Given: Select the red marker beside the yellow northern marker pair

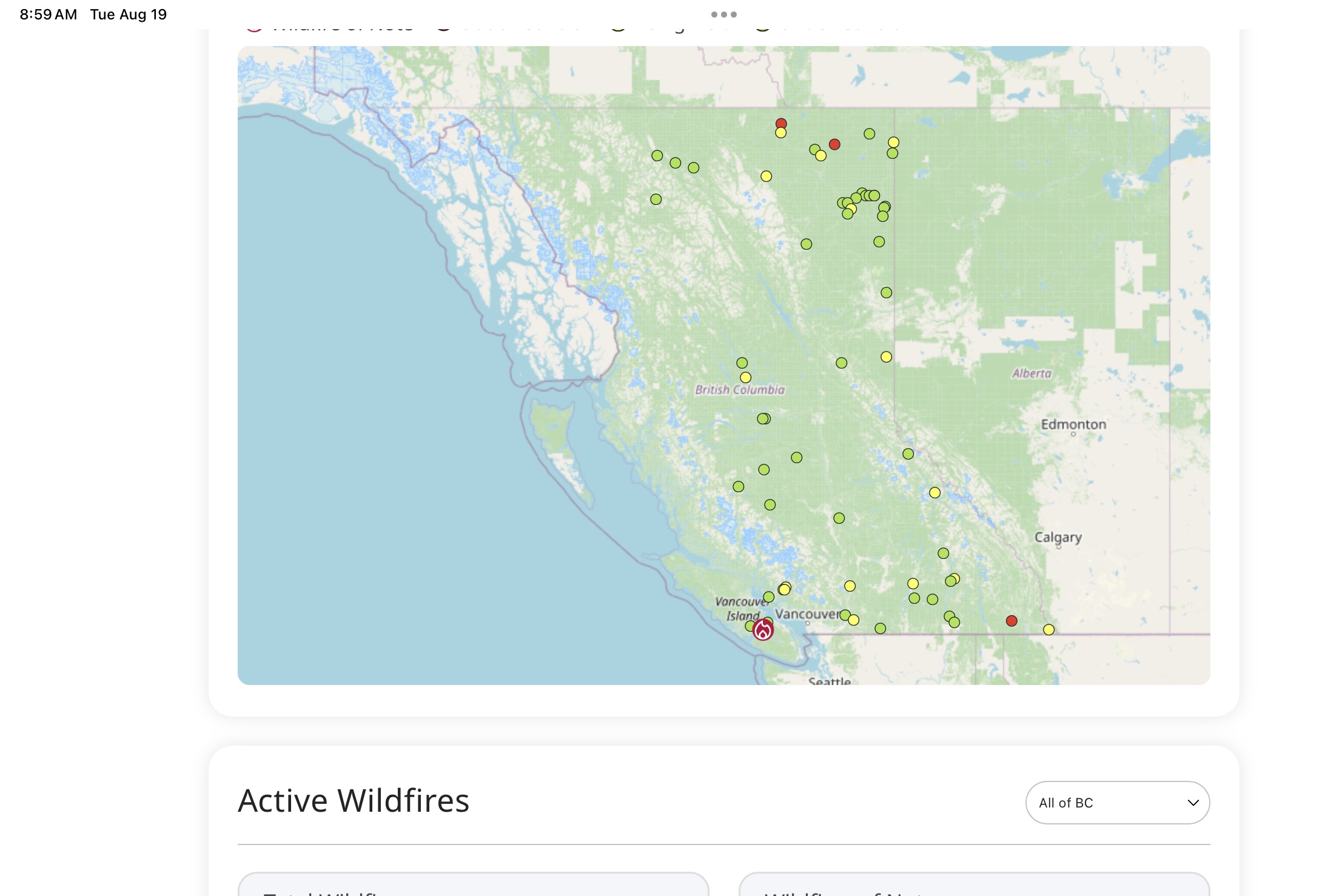Looking at the screenshot, I should 835,144.
